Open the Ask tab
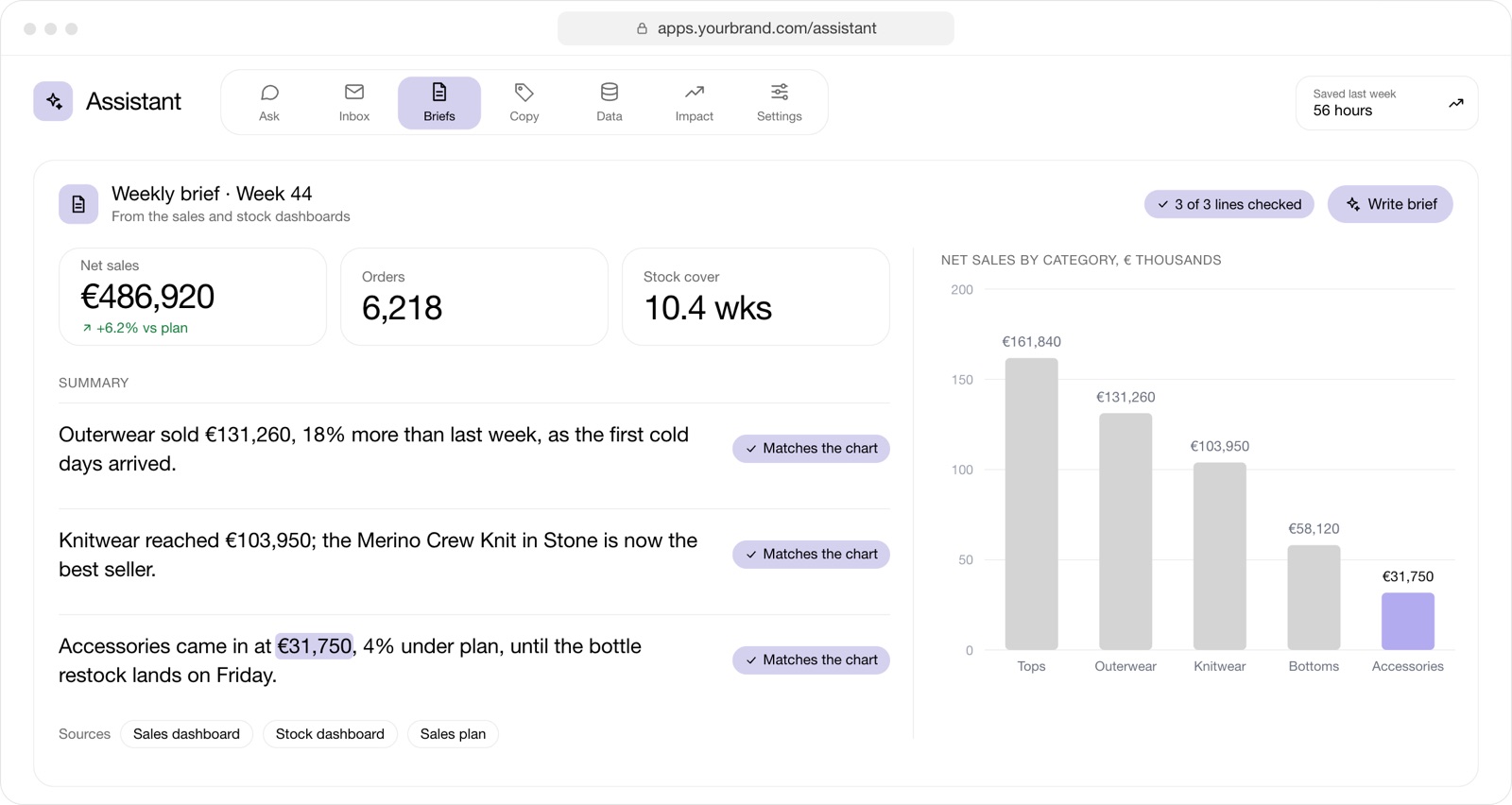1512x805 pixels. tap(269, 103)
